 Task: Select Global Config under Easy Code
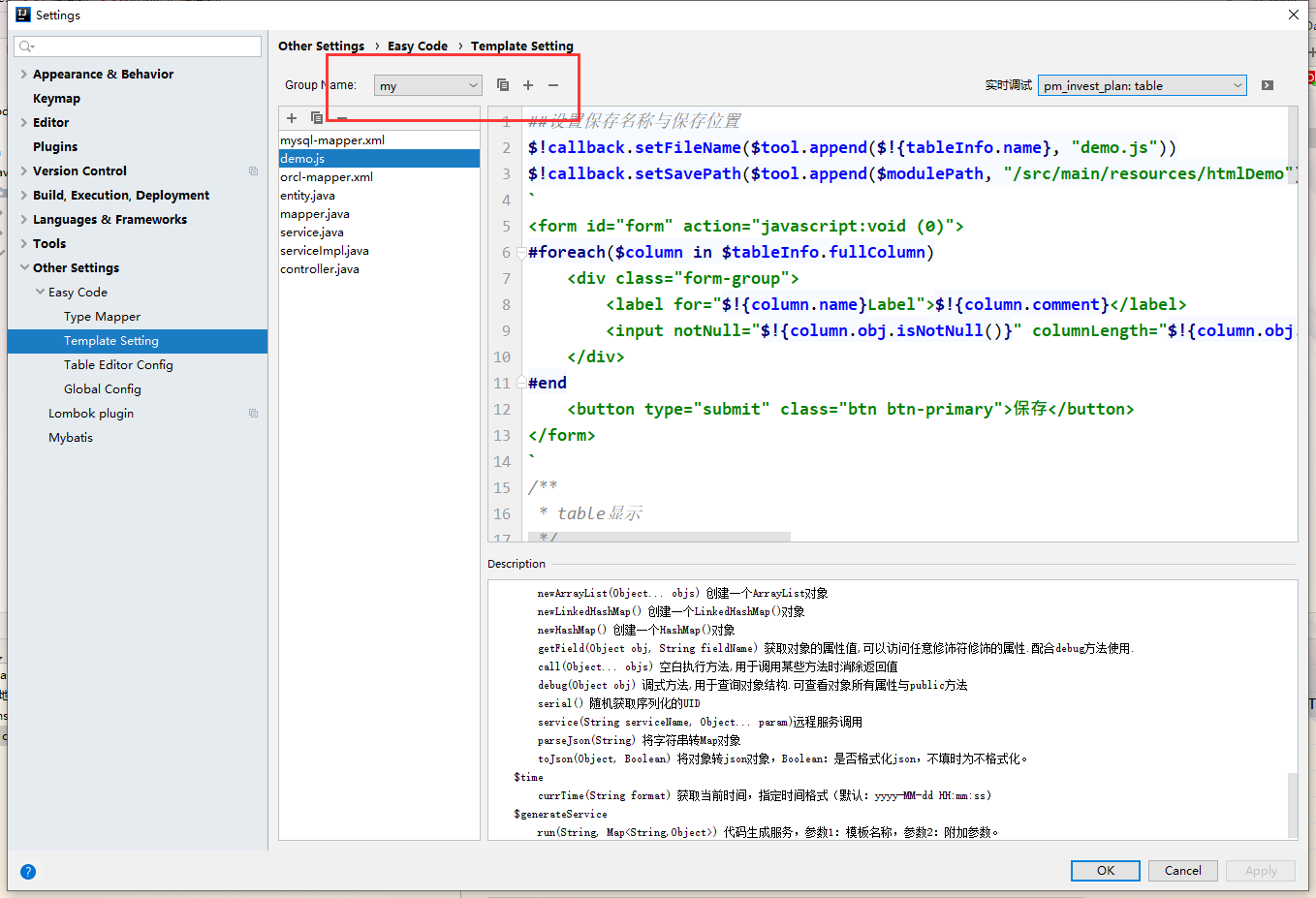tap(103, 389)
